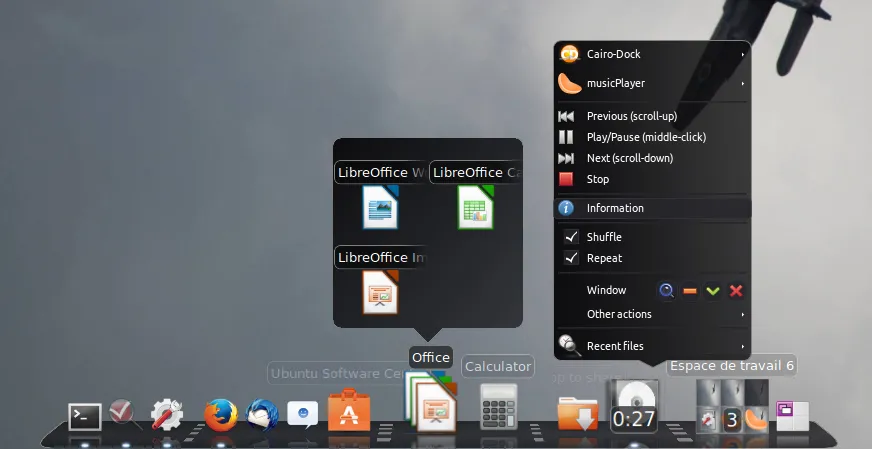Screen dimensions: 872x449
Task: Open LibreOffice Impress presentation icon
Action: click(380, 291)
